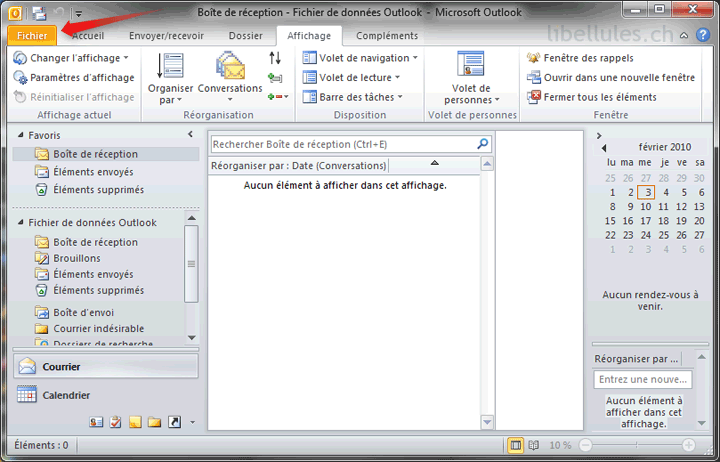
Task: Open the Shortcuts icon
Action: pyautogui.click(x=174, y=422)
